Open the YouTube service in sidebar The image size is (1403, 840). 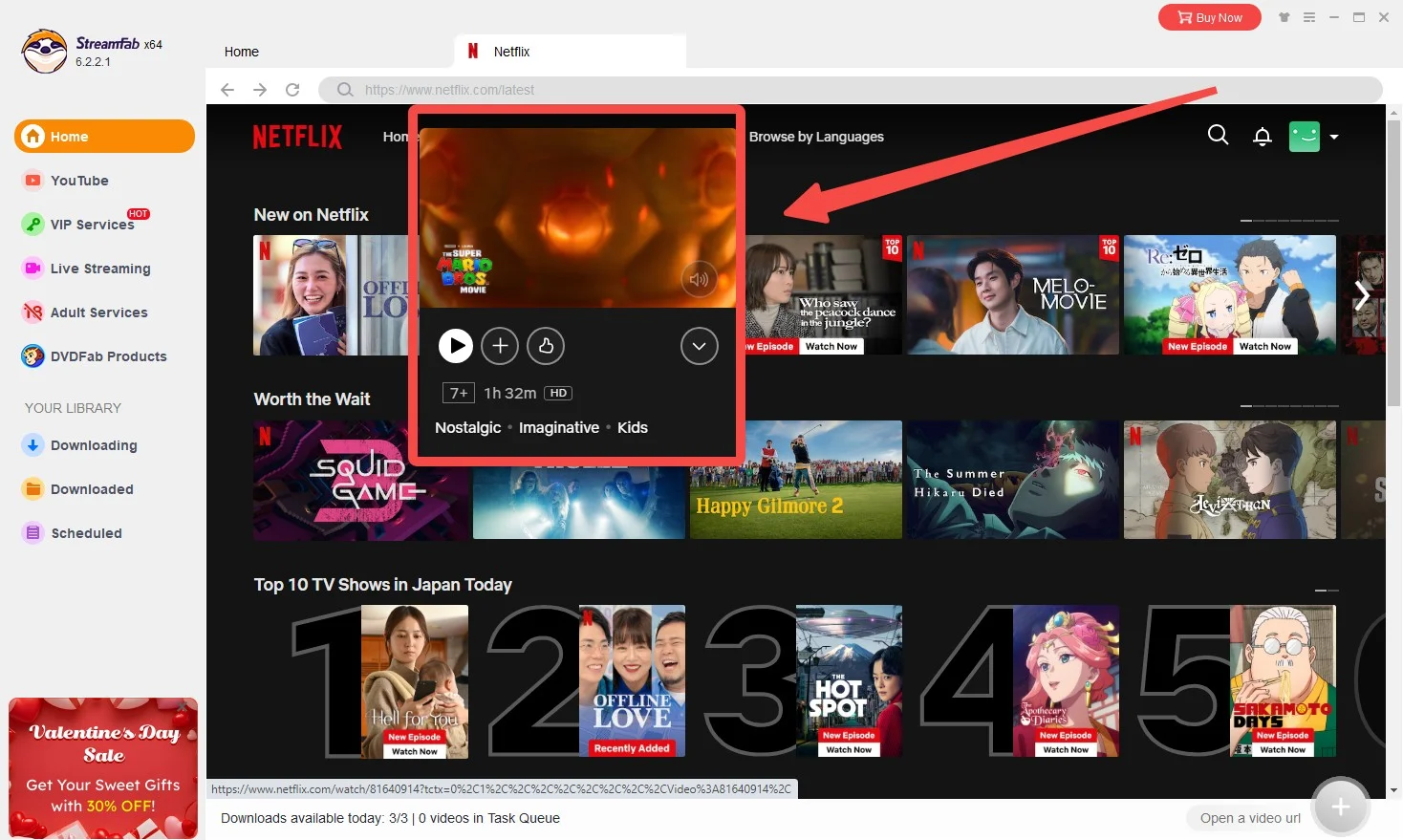[79, 181]
